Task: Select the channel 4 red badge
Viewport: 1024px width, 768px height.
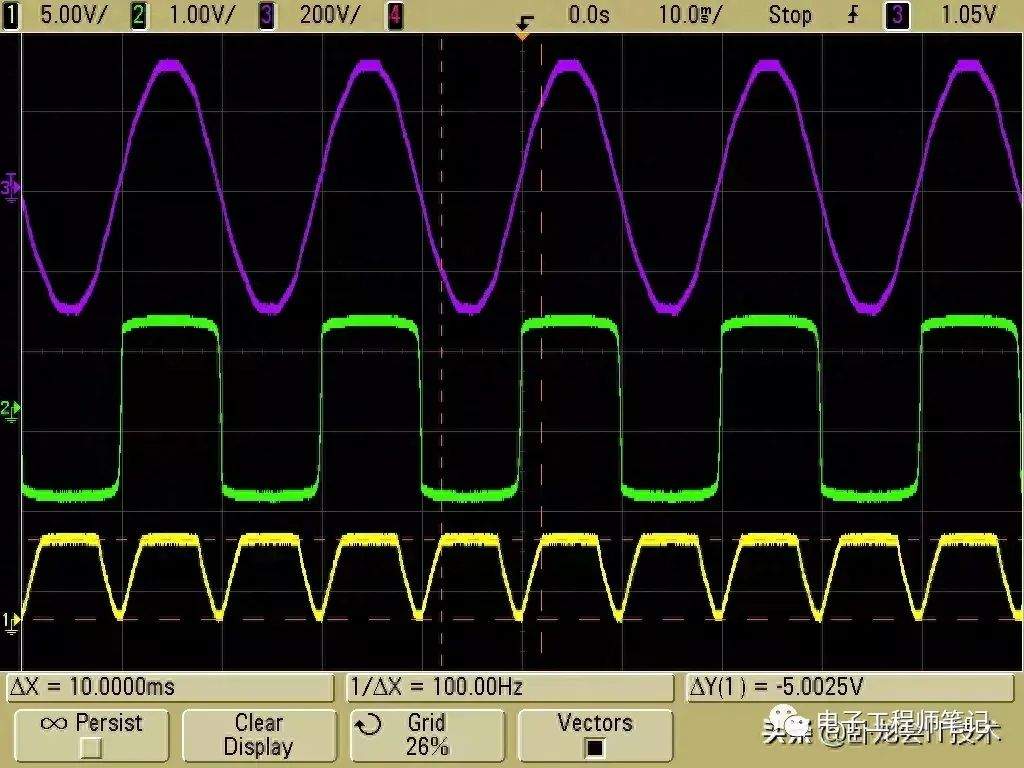Action: coord(395,15)
